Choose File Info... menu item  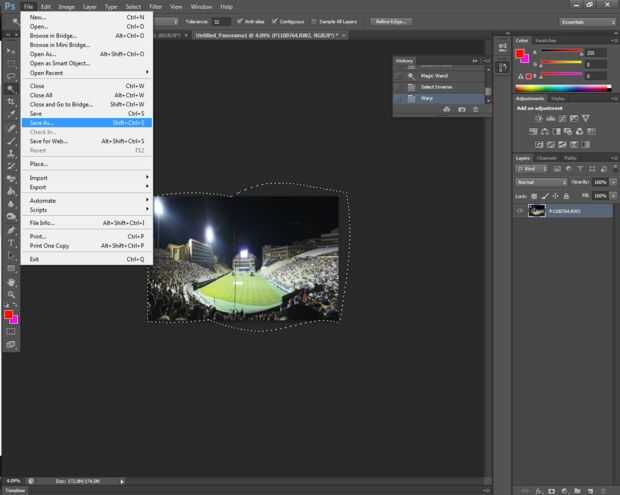pos(87,223)
